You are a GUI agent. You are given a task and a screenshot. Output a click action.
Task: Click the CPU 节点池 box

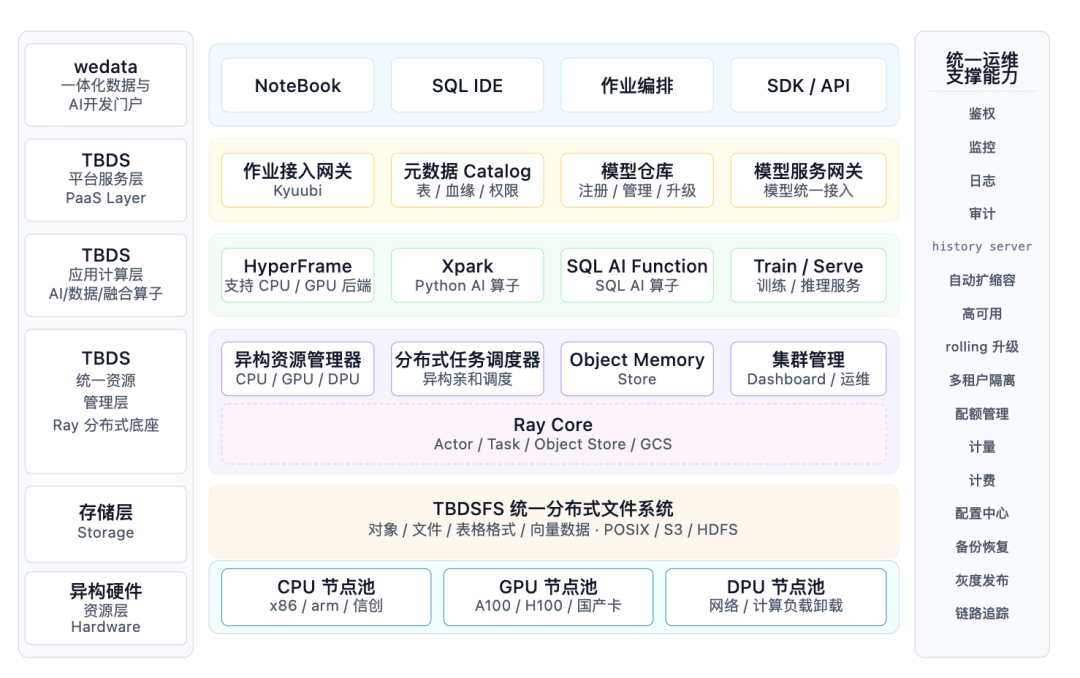(x=326, y=597)
